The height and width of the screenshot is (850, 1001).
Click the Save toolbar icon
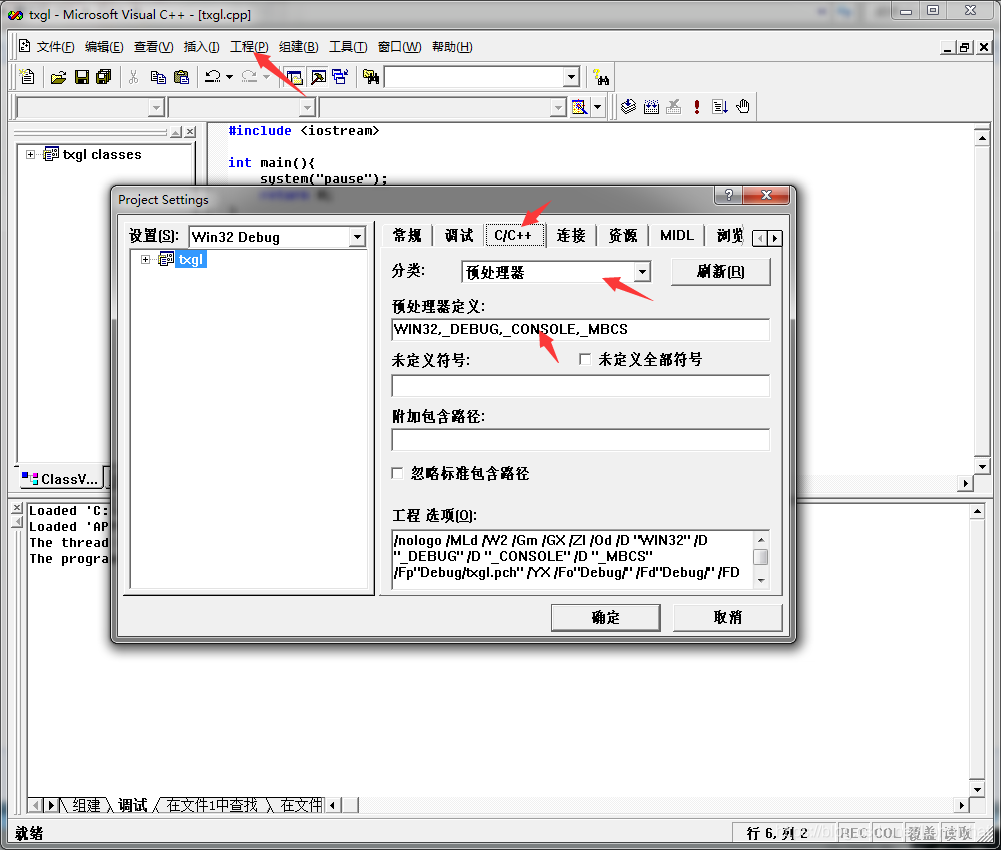coord(82,77)
